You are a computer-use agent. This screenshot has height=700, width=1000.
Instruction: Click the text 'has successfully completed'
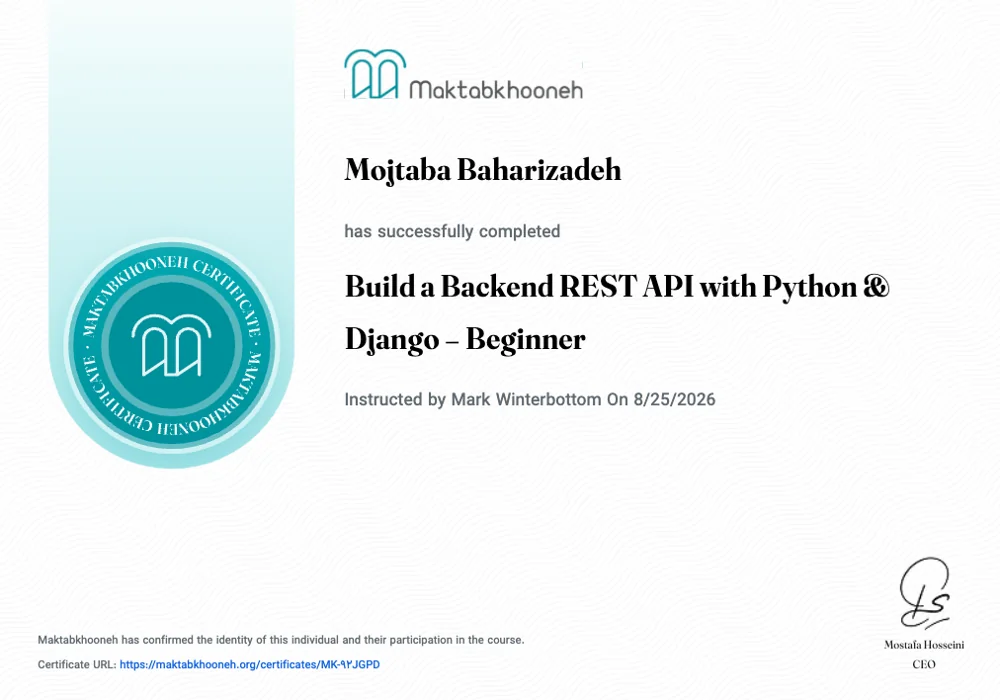point(452,231)
